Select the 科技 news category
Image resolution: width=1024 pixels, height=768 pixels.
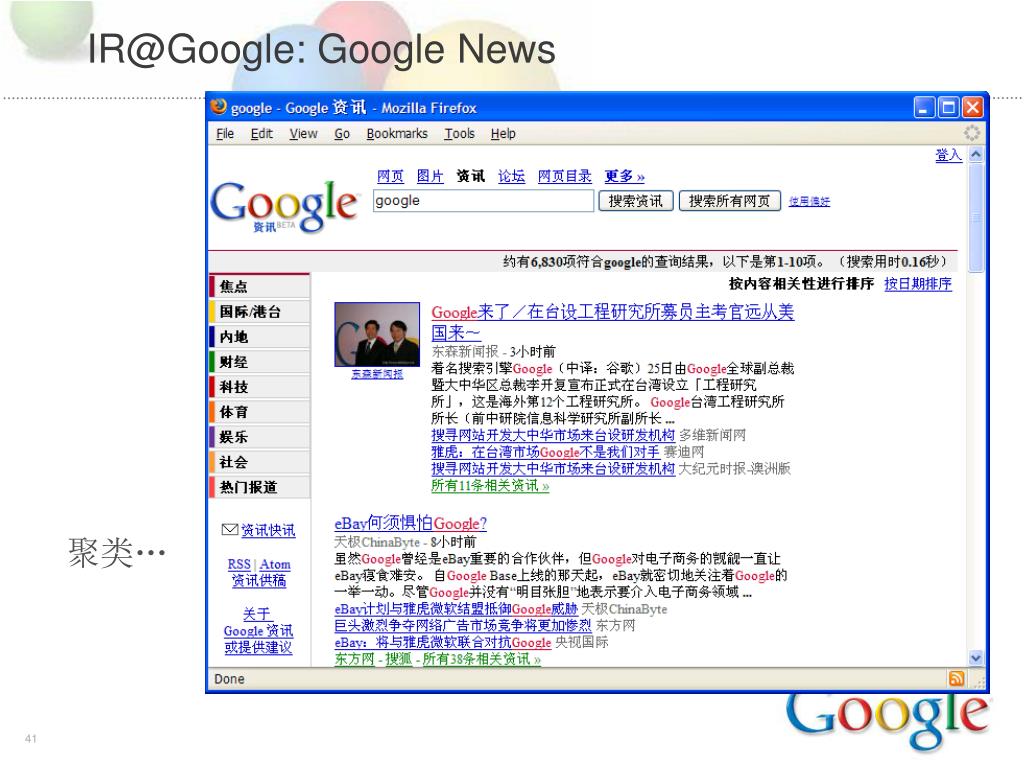click(259, 387)
